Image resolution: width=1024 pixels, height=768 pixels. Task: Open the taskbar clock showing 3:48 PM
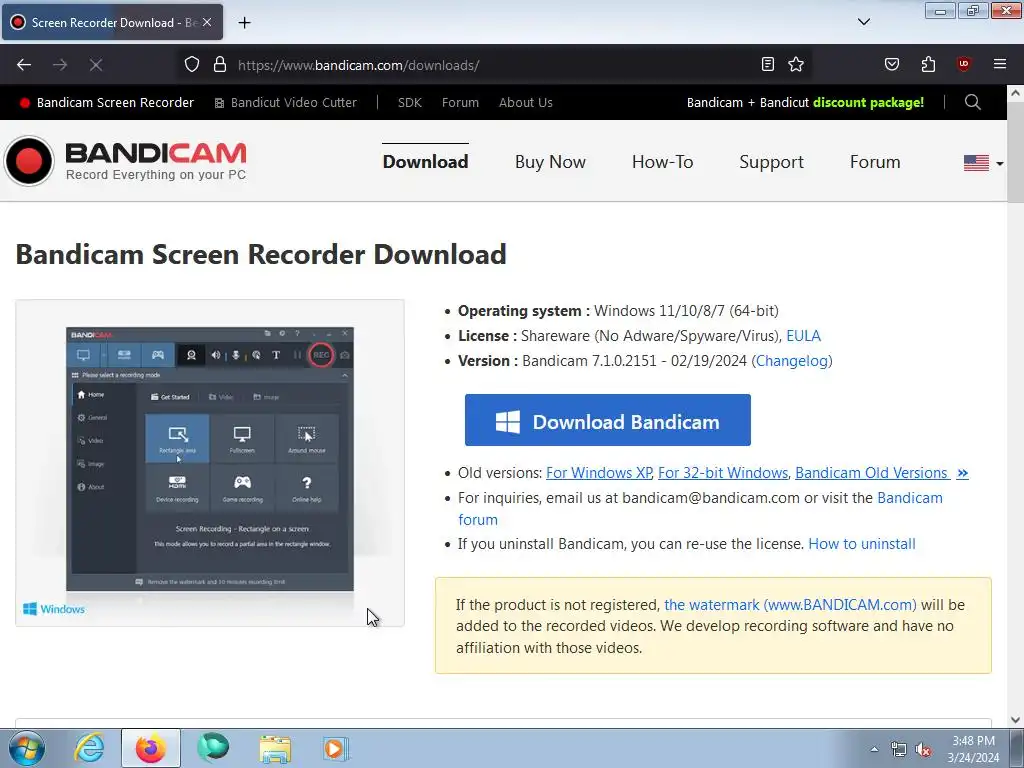tap(973, 749)
